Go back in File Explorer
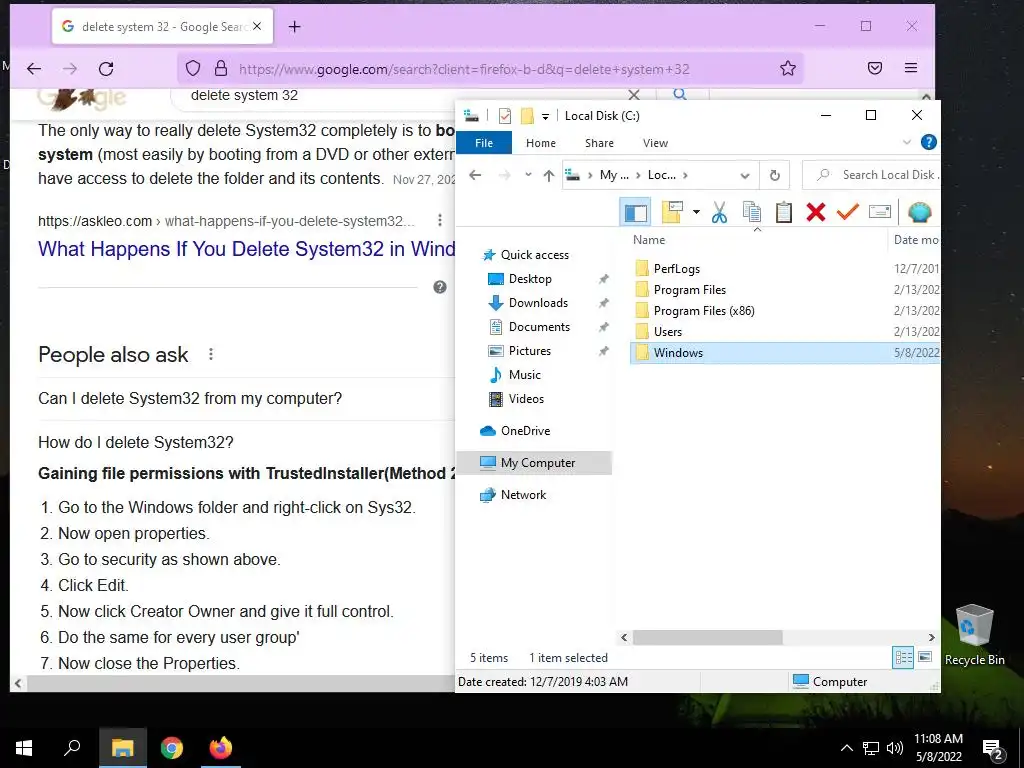1024x768 pixels. pyautogui.click(x=475, y=175)
